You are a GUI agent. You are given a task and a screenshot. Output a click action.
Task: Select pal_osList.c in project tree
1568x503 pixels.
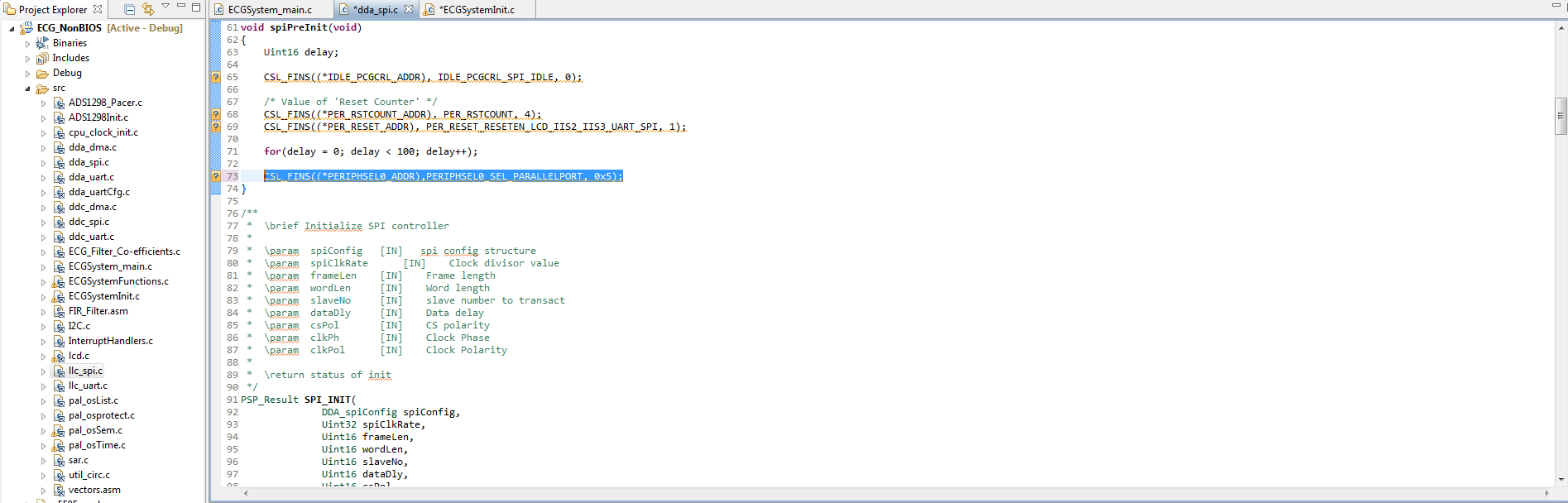pos(94,400)
